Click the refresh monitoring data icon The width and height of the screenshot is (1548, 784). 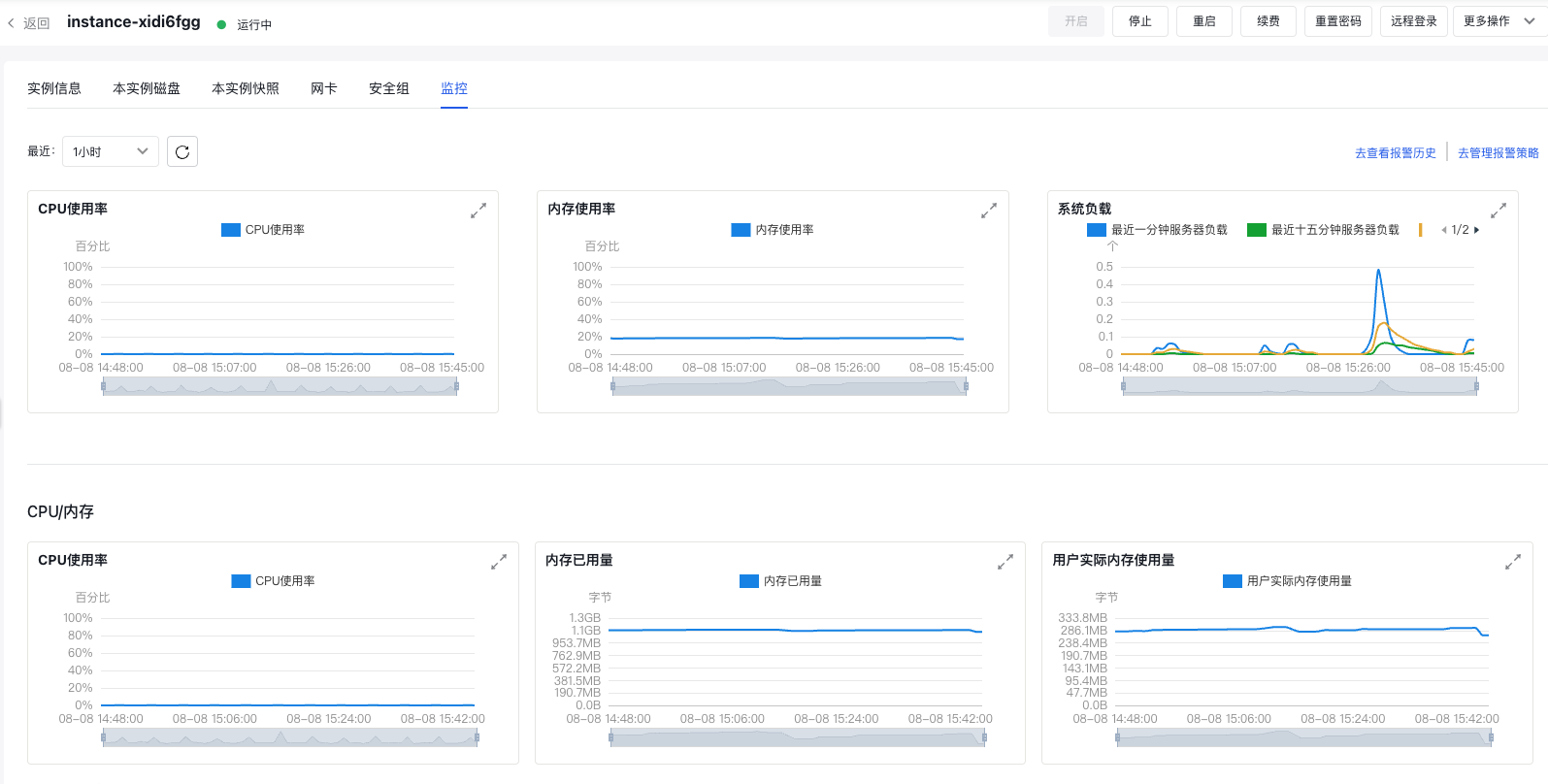pos(182,151)
